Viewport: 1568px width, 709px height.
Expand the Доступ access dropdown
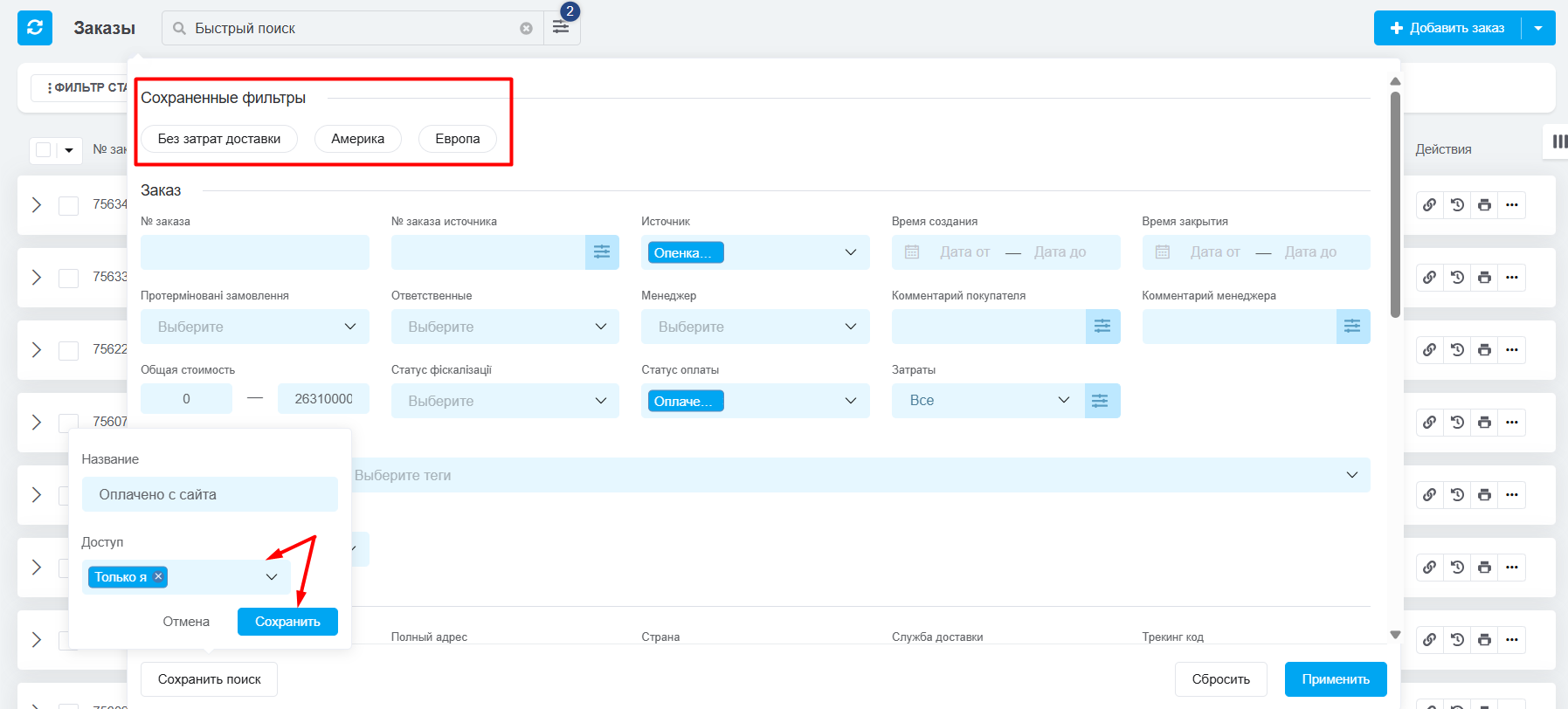click(x=272, y=577)
